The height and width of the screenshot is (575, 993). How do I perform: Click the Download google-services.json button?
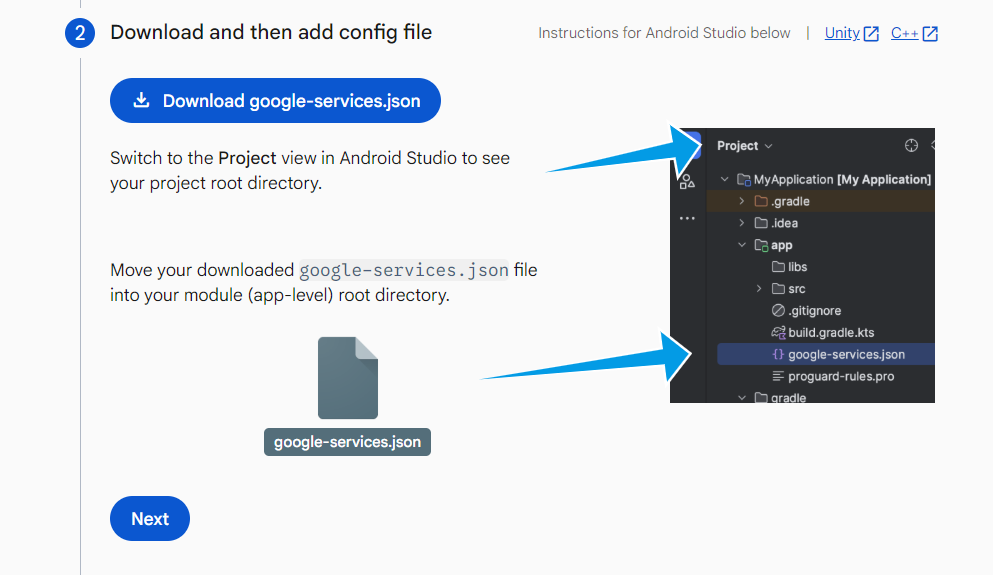[x=275, y=101]
